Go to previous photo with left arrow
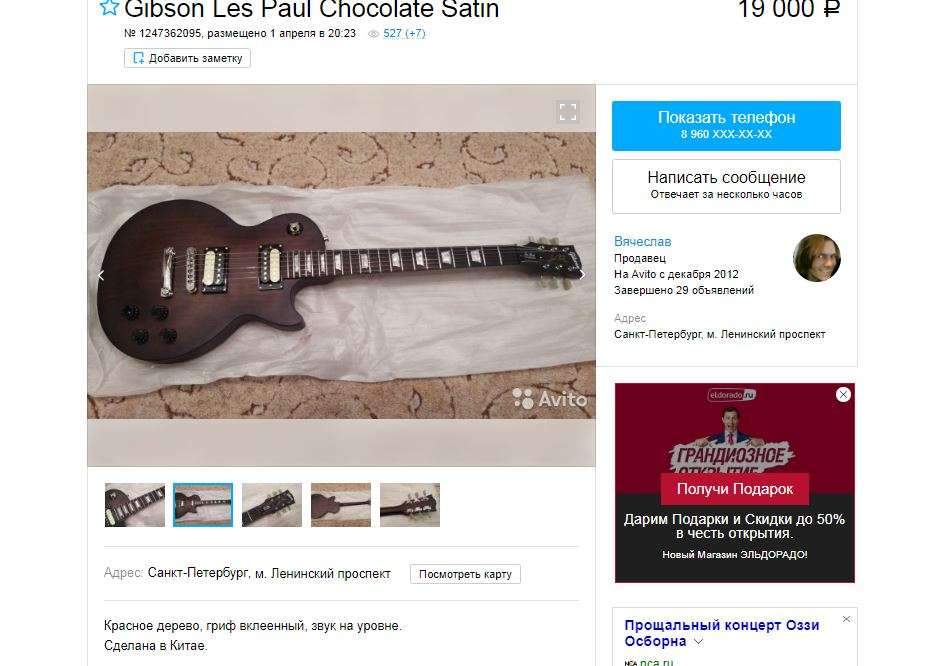The width and height of the screenshot is (936, 666). coord(101,275)
